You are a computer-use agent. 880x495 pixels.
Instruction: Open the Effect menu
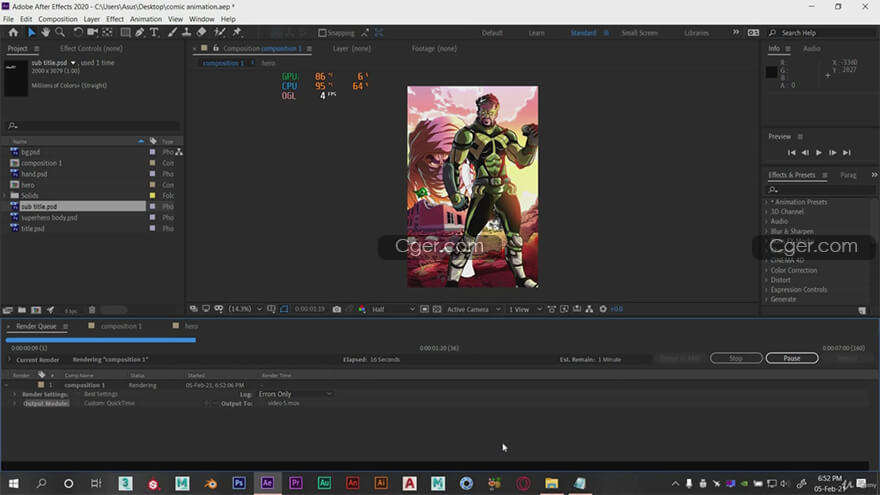pyautogui.click(x=115, y=19)
